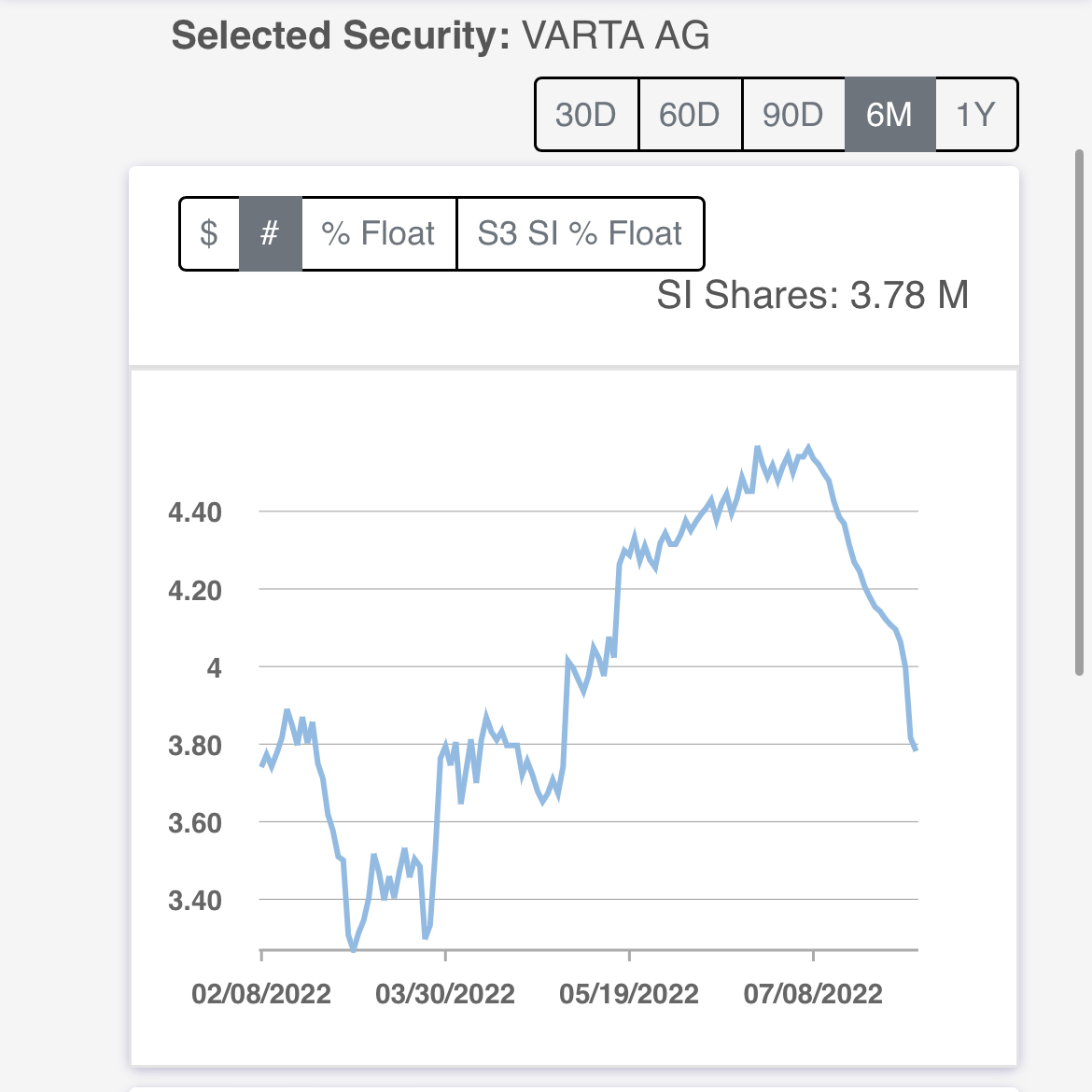Click the SI Shares 3.78 M readout
1092x1092 pixels.
(x=812, y=296)
